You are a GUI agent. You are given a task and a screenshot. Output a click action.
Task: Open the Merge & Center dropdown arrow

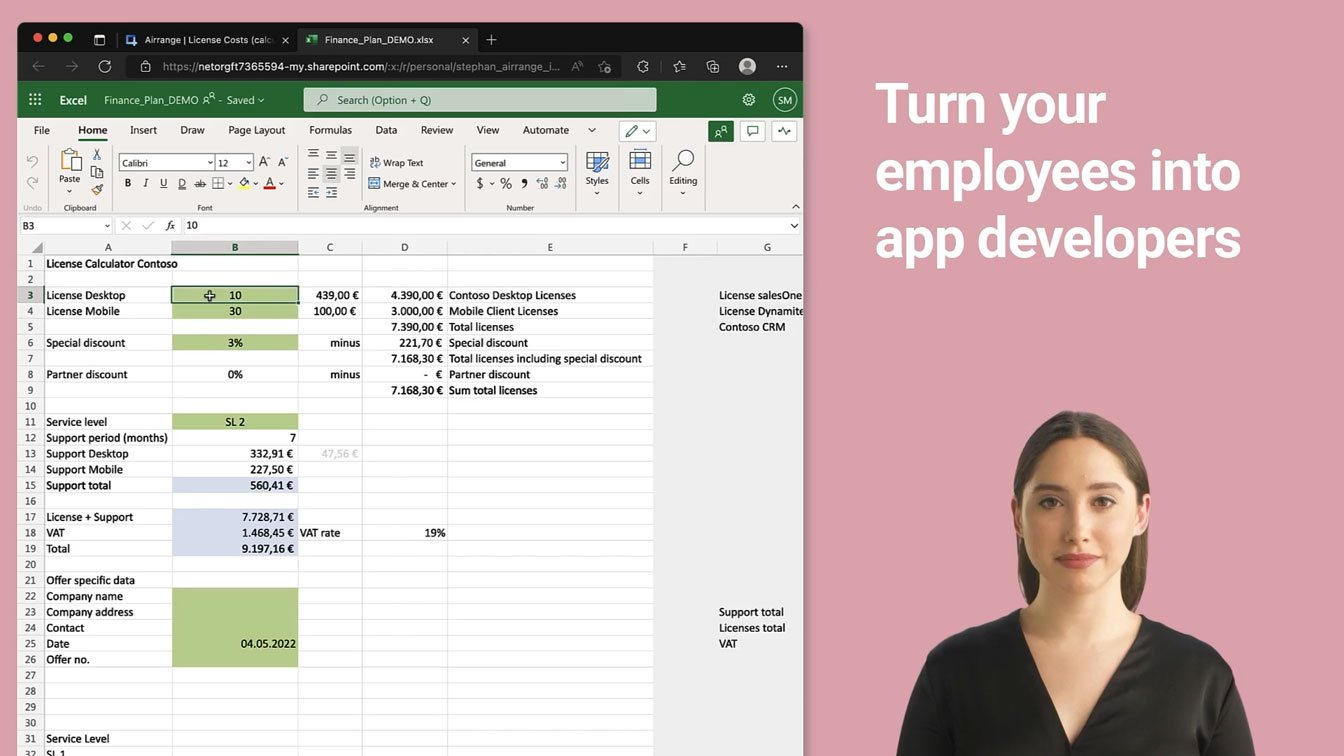tap(453, 184)
